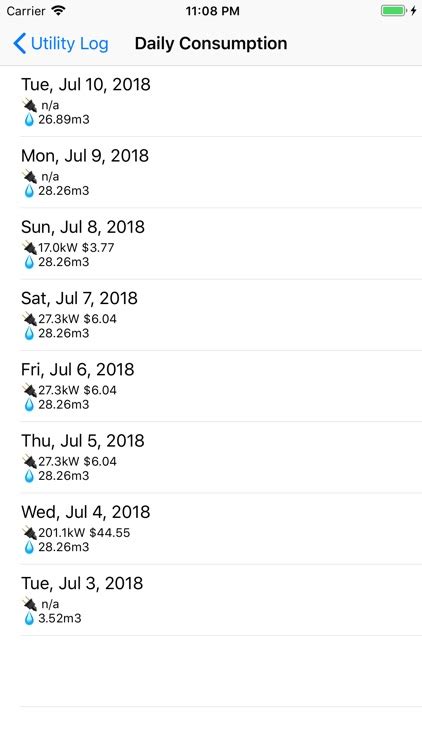Open the Tue, Jul 10, 2018 entry

(x=211, y=101)
